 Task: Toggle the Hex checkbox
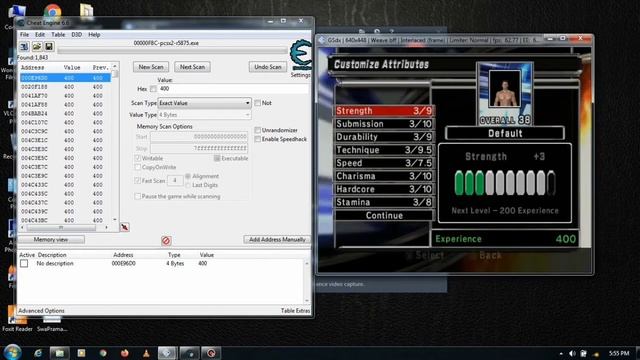153,89
